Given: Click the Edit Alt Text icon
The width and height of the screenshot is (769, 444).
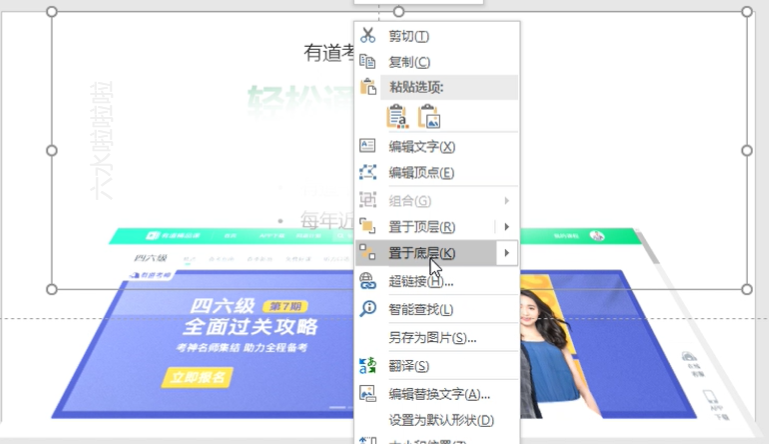Looking at the screenshot, I should [367, 393].
